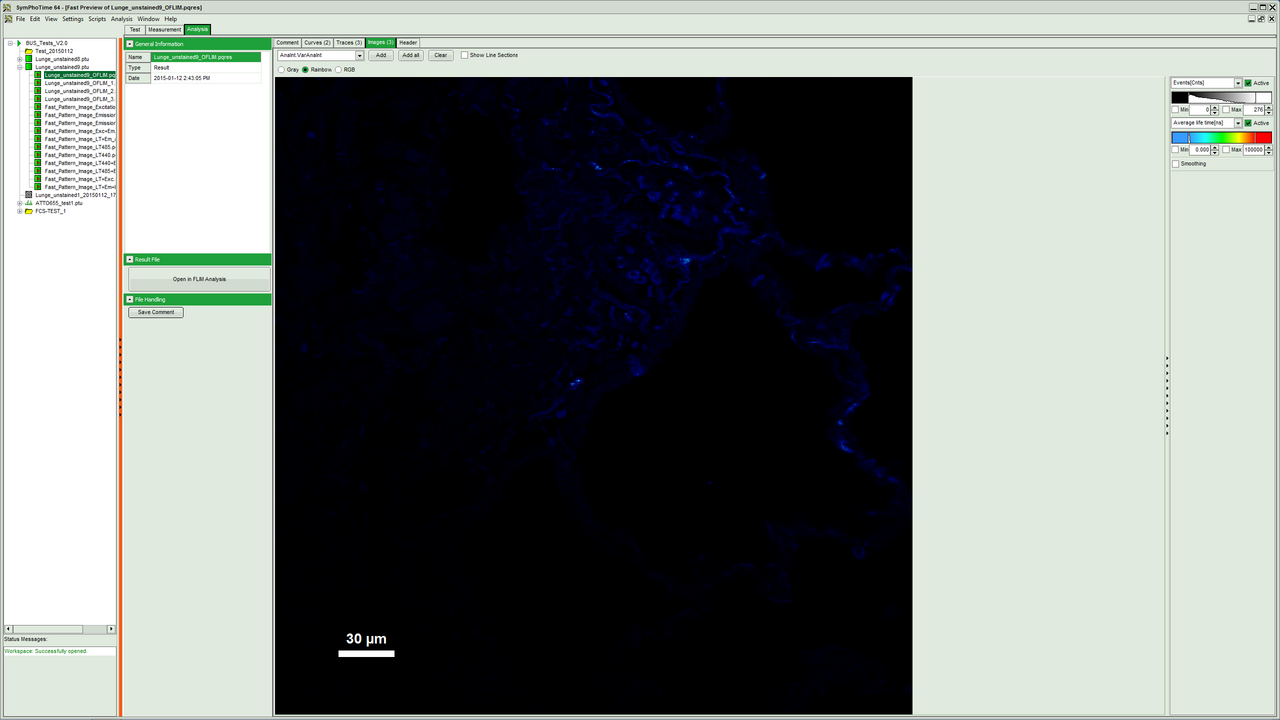Click the ATTO655_test1.ptu trace icon
The image size is (1280, 720).
(x=29, y=203)
